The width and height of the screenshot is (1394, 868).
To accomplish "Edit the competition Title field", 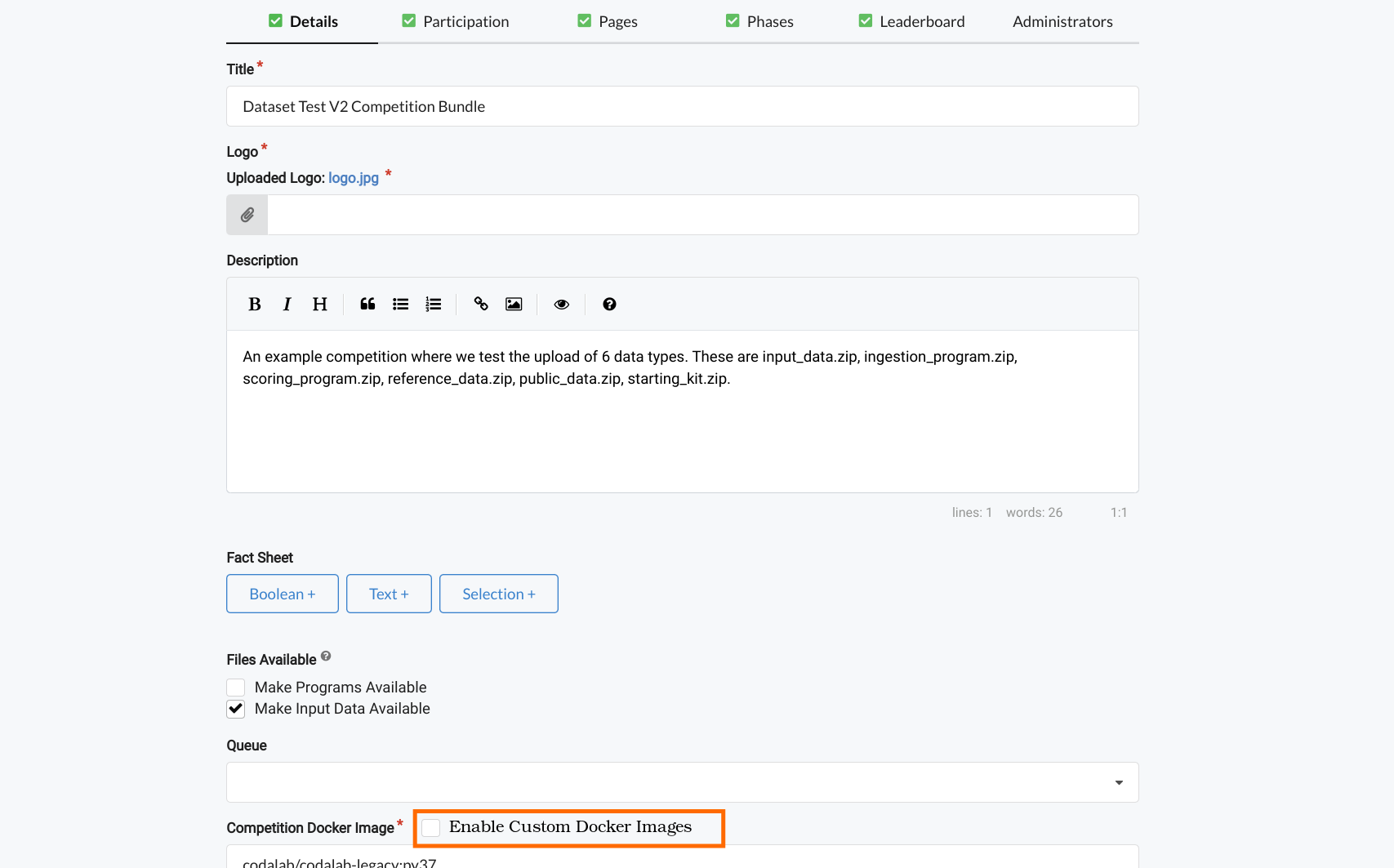I will (682, 106).
